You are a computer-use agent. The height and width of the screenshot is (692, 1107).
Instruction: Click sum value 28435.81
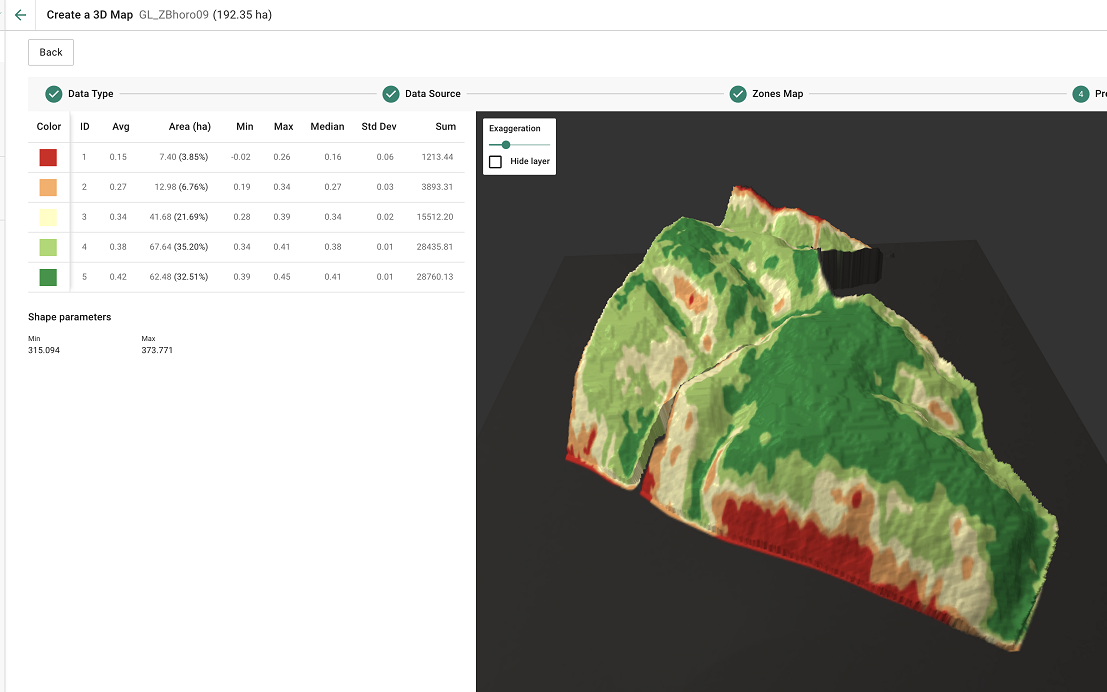click(435, 247)
